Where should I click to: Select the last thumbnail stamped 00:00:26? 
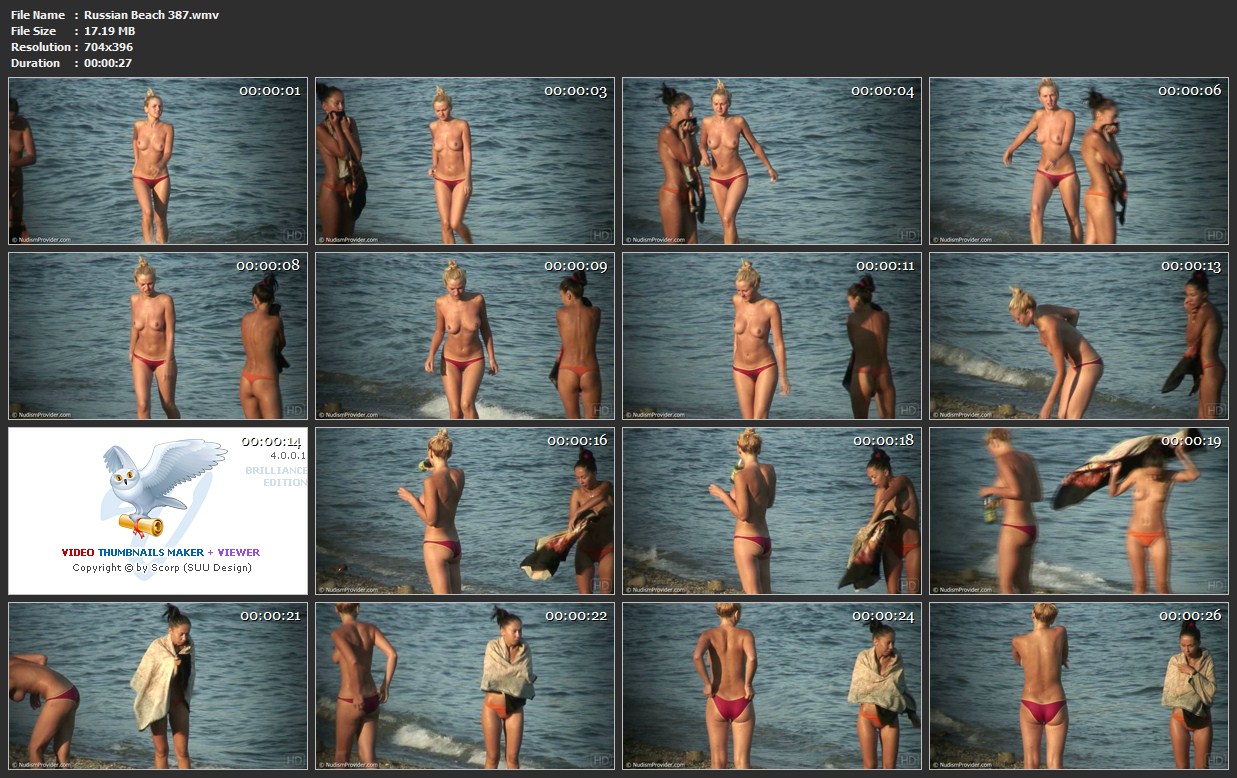(x=1079, y=685)
